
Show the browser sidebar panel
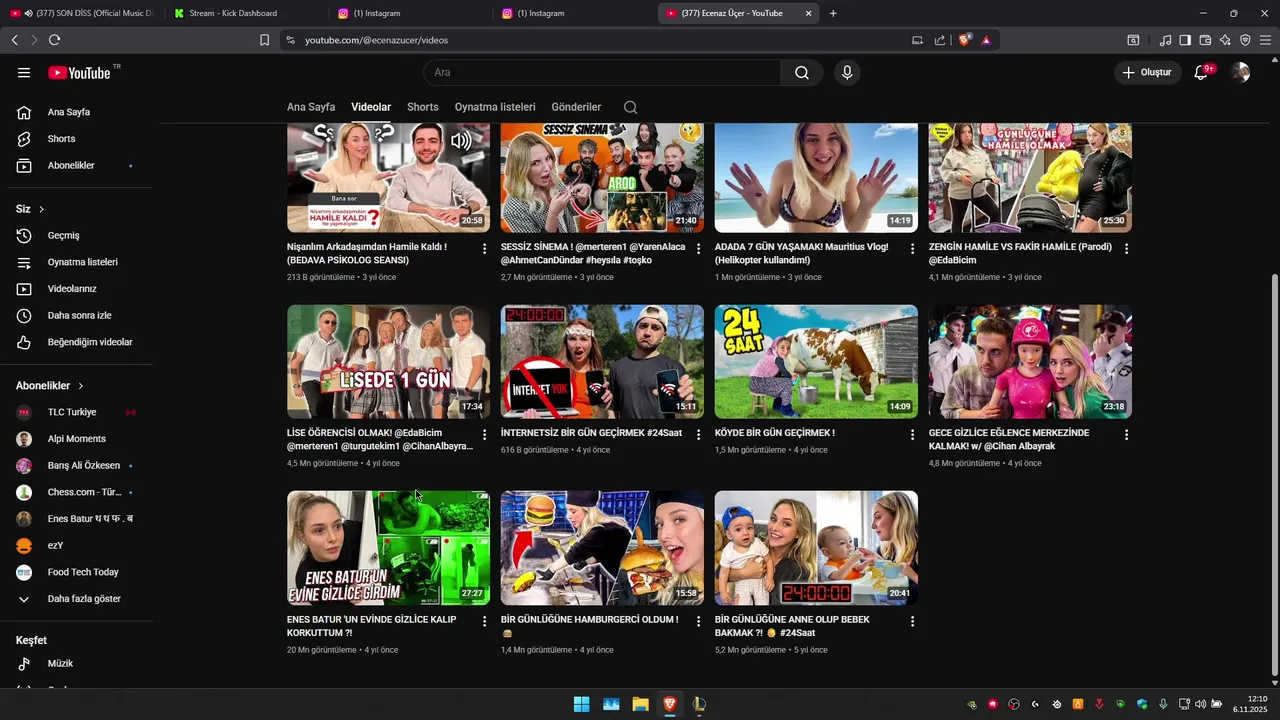click(x=1185, y=40)
